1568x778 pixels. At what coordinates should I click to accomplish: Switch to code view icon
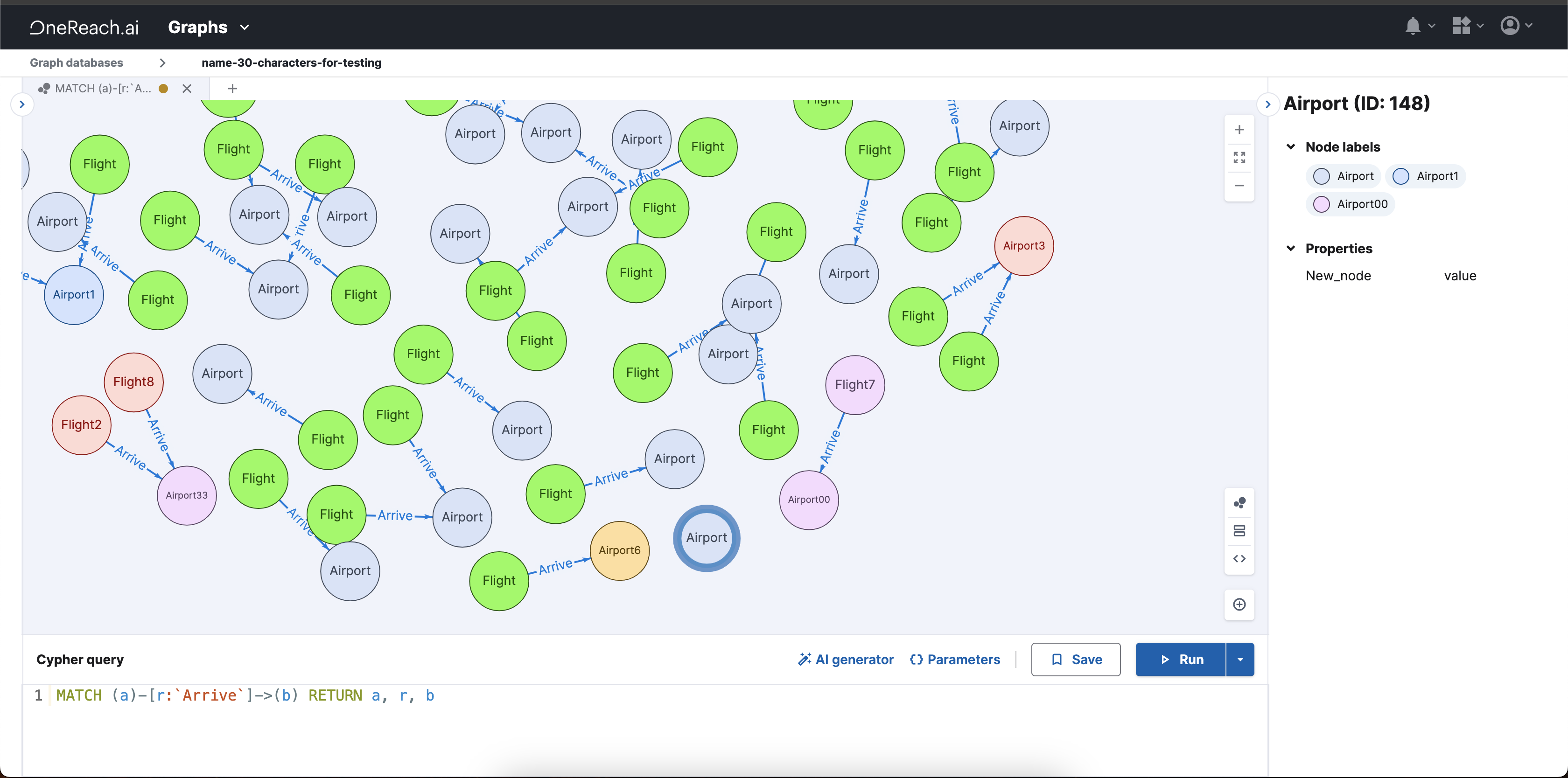[1239, 558]
